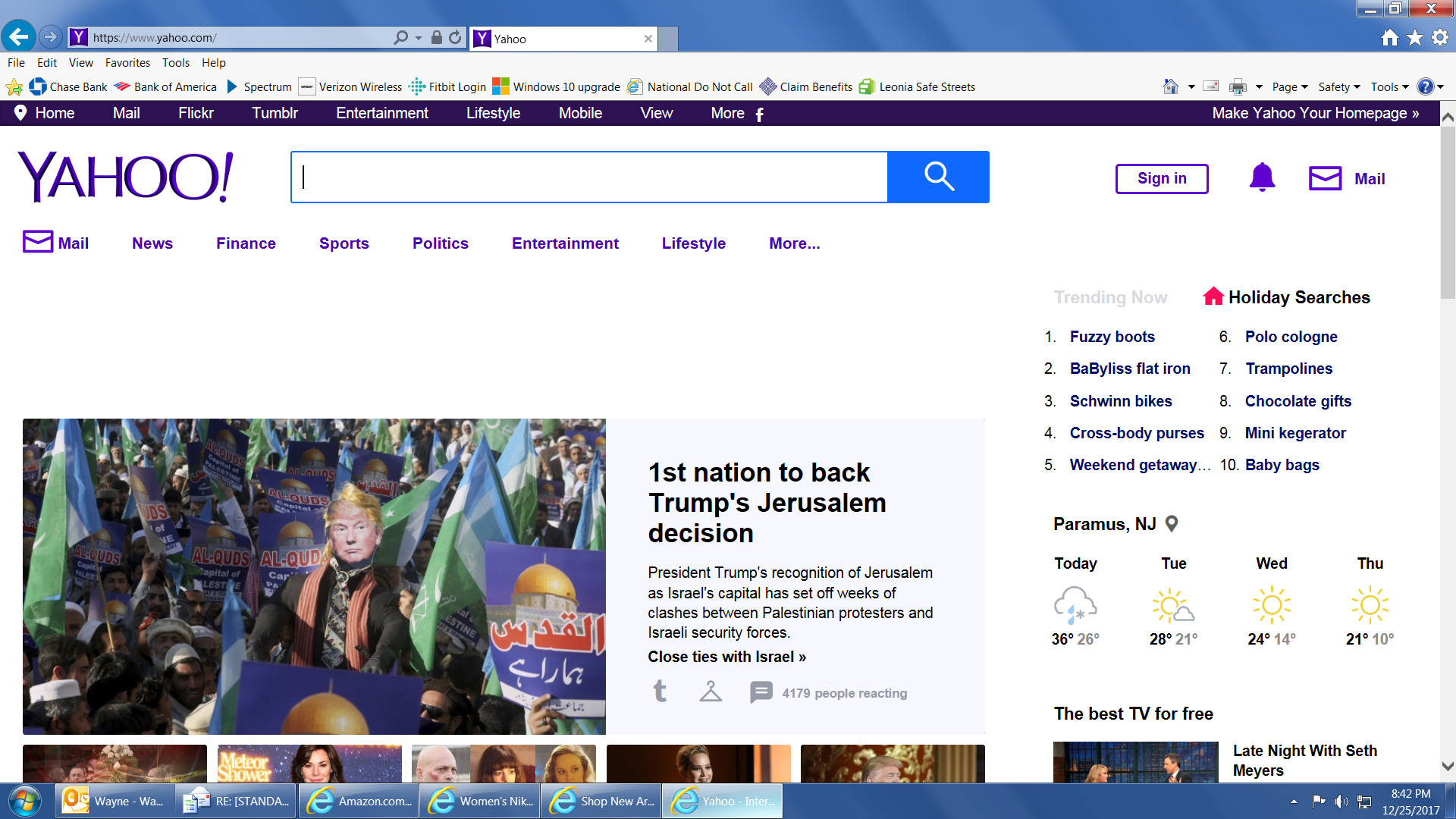Open the Edit menu
The width and height of the screenshot is (1456, 819).
[x=47, y=63]
